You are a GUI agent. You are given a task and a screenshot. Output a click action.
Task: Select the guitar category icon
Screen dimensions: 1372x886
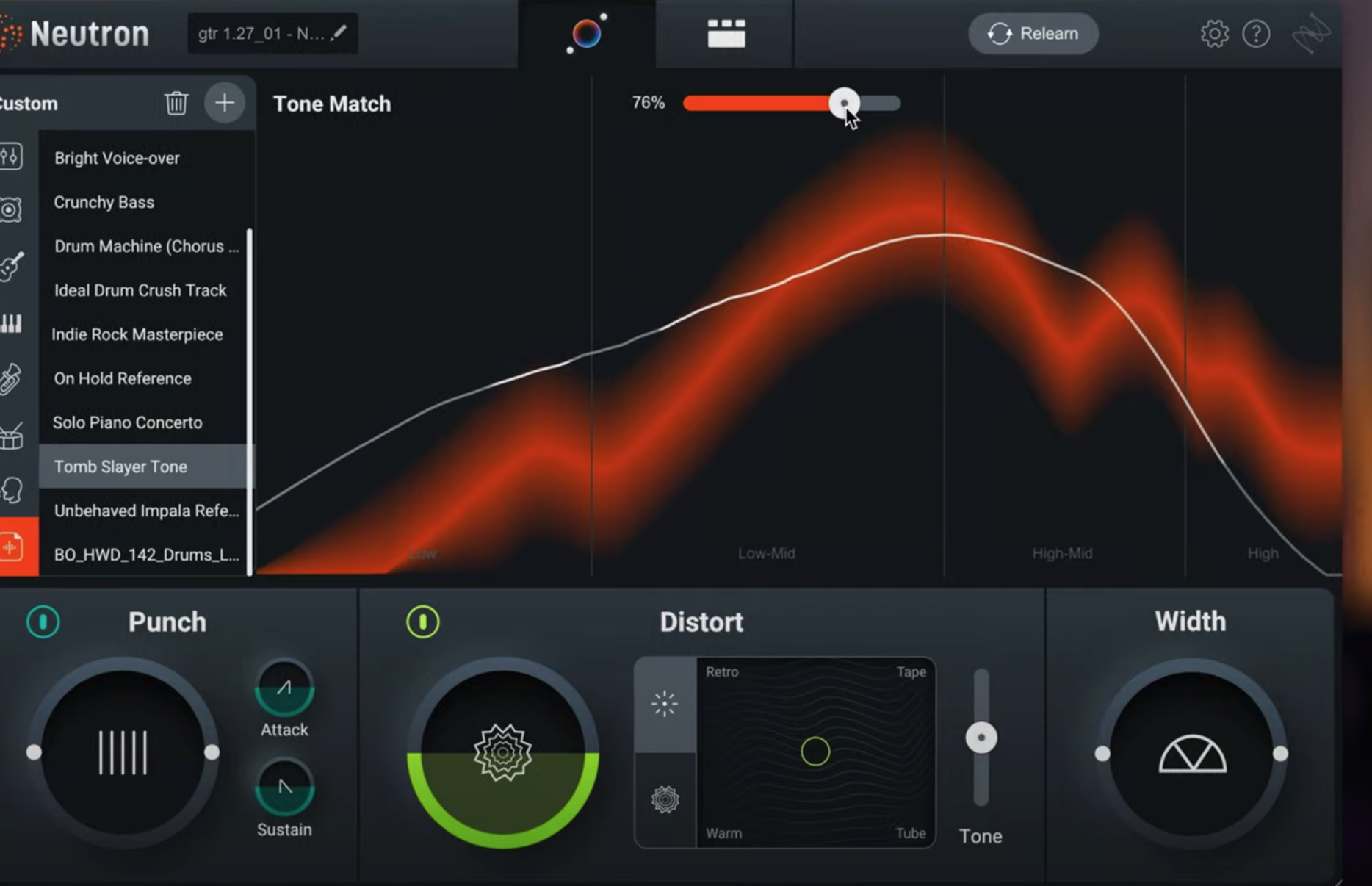coord(12,265)
